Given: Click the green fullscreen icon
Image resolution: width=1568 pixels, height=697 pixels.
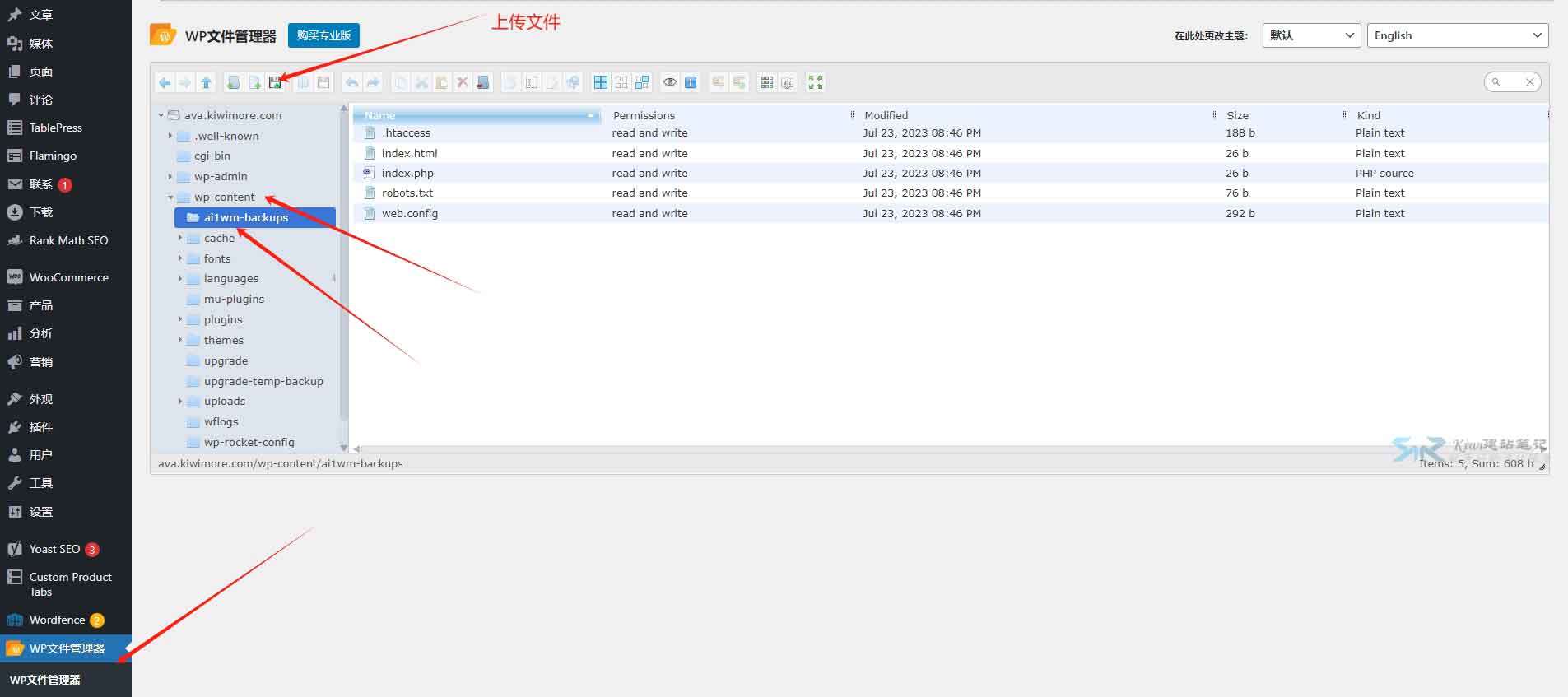Looking at the screenshot, I should click(816, 82).
